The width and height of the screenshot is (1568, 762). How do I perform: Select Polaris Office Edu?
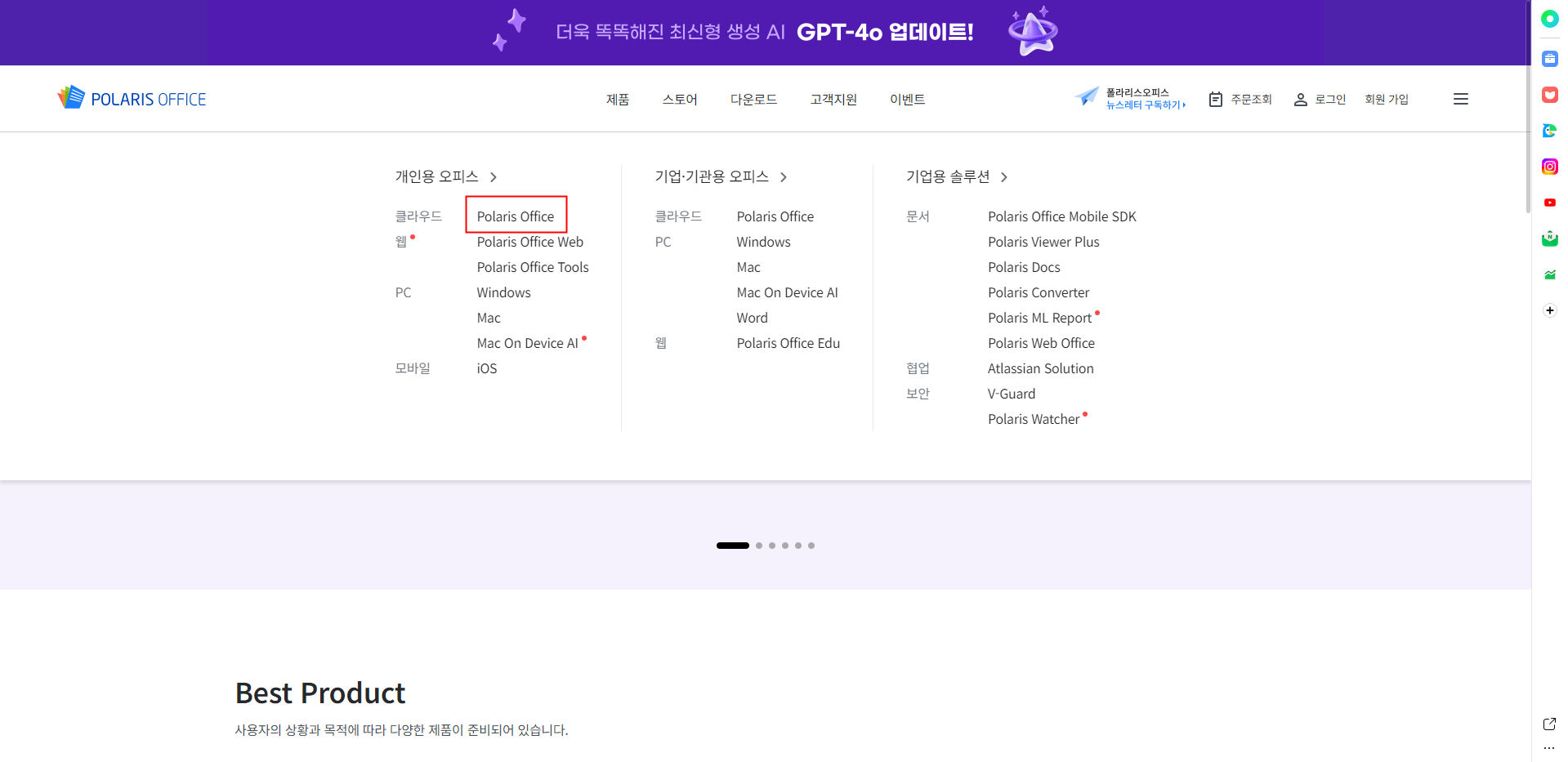[x=788, y=343]
